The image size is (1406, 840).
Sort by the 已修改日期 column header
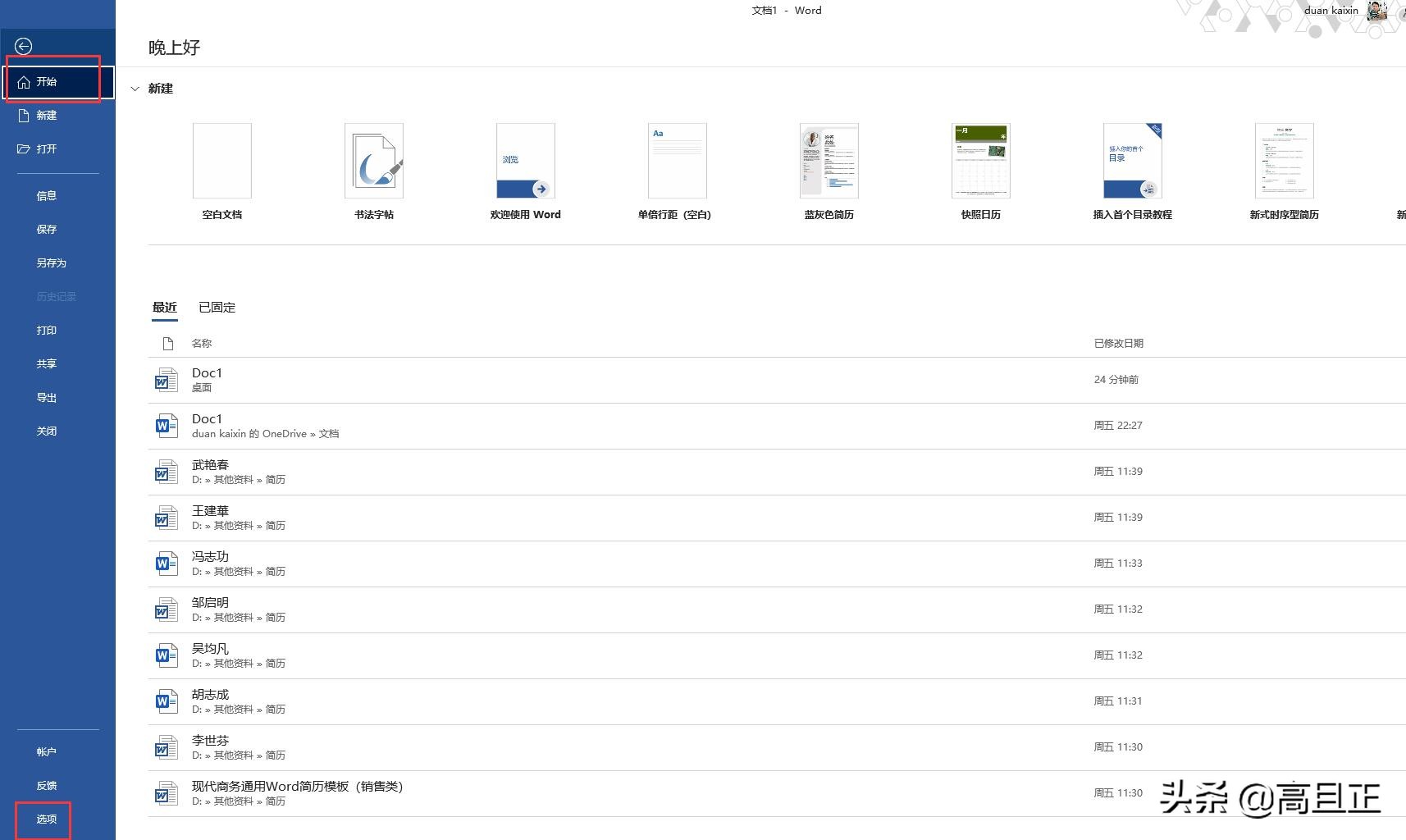point(1119,344)
